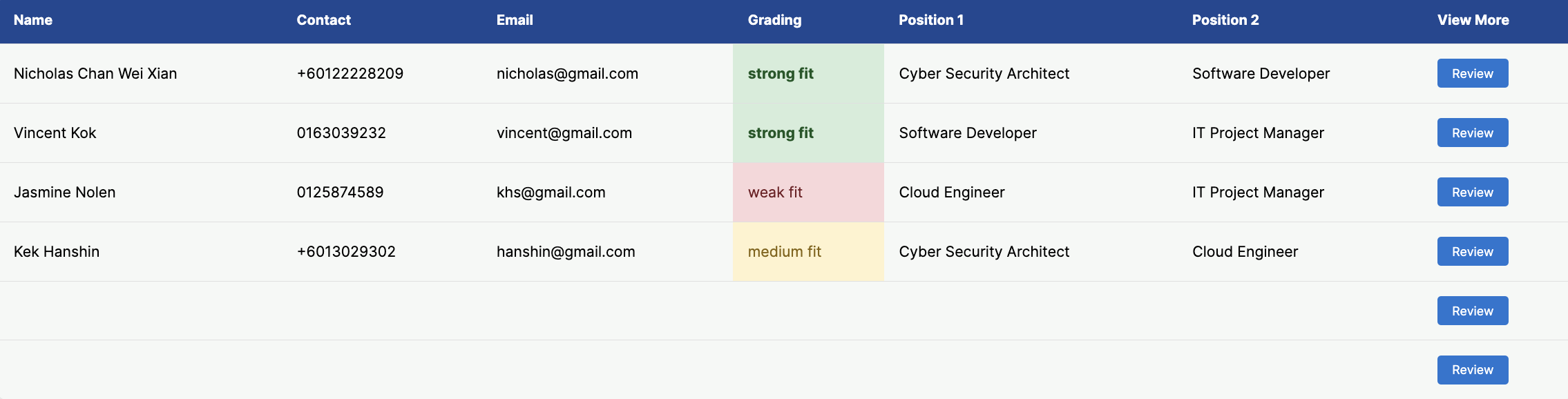Click the View More column header
The image size is (1568, 399).
pyautogui.click(x=1473, y=20)
